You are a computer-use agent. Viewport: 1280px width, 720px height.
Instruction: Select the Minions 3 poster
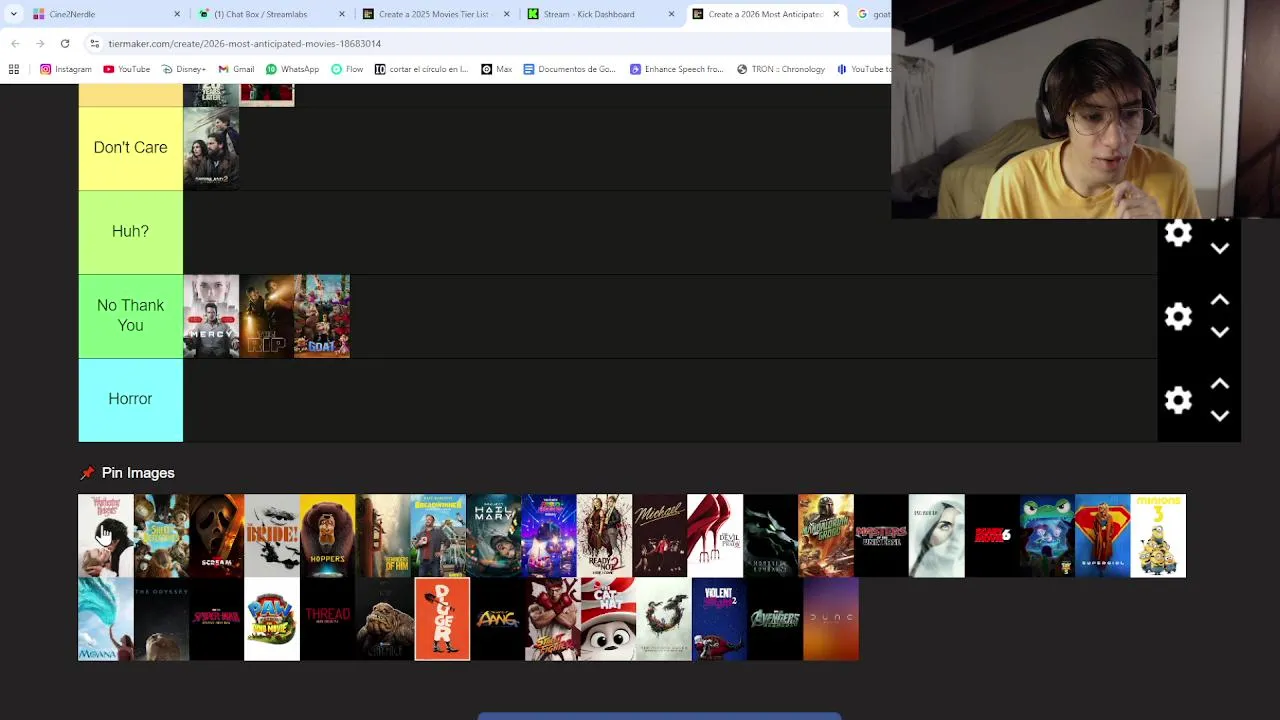tap(1158, 536)
